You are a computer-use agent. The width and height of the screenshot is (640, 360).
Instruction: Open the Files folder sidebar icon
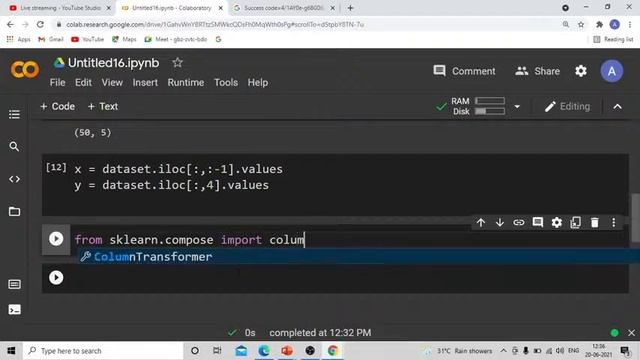(14, 211)
